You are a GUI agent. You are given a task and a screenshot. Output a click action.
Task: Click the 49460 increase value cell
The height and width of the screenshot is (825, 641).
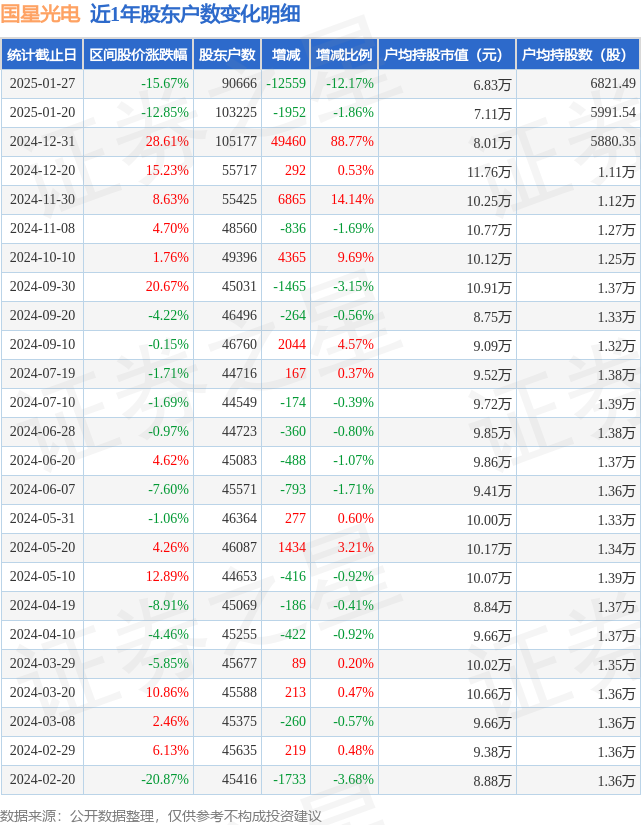pyautogui.click(x=288, y=142)
